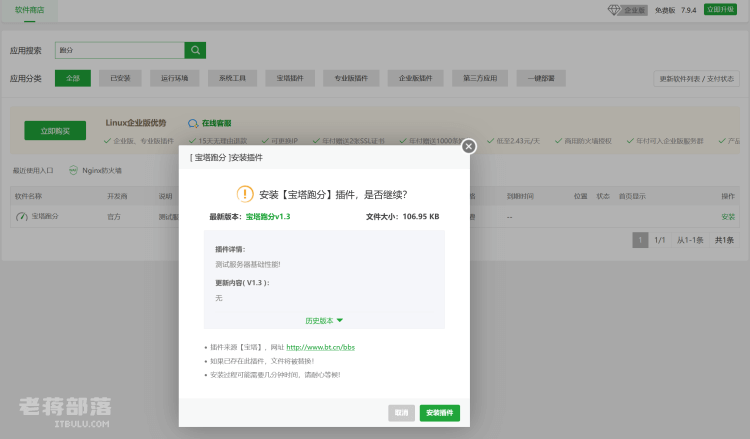
Task: Expand the 历史版本 dropdown
Action: 324,321
